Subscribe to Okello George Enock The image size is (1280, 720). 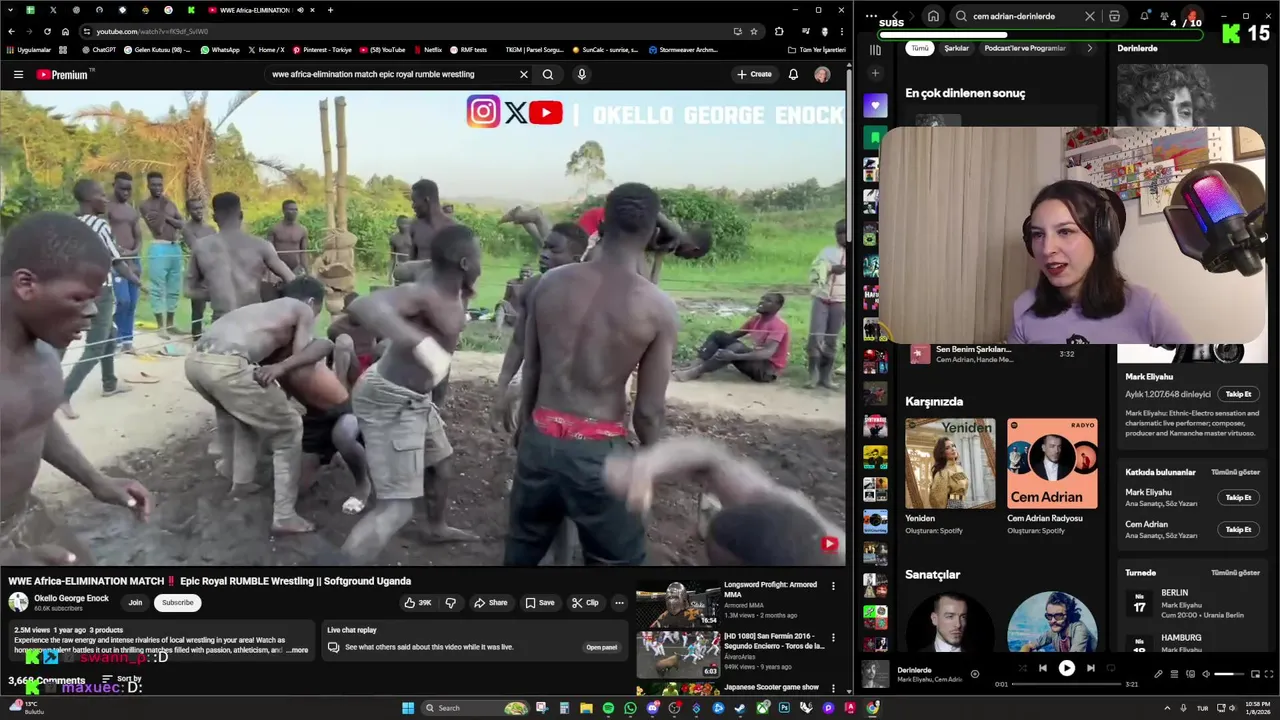177,602
